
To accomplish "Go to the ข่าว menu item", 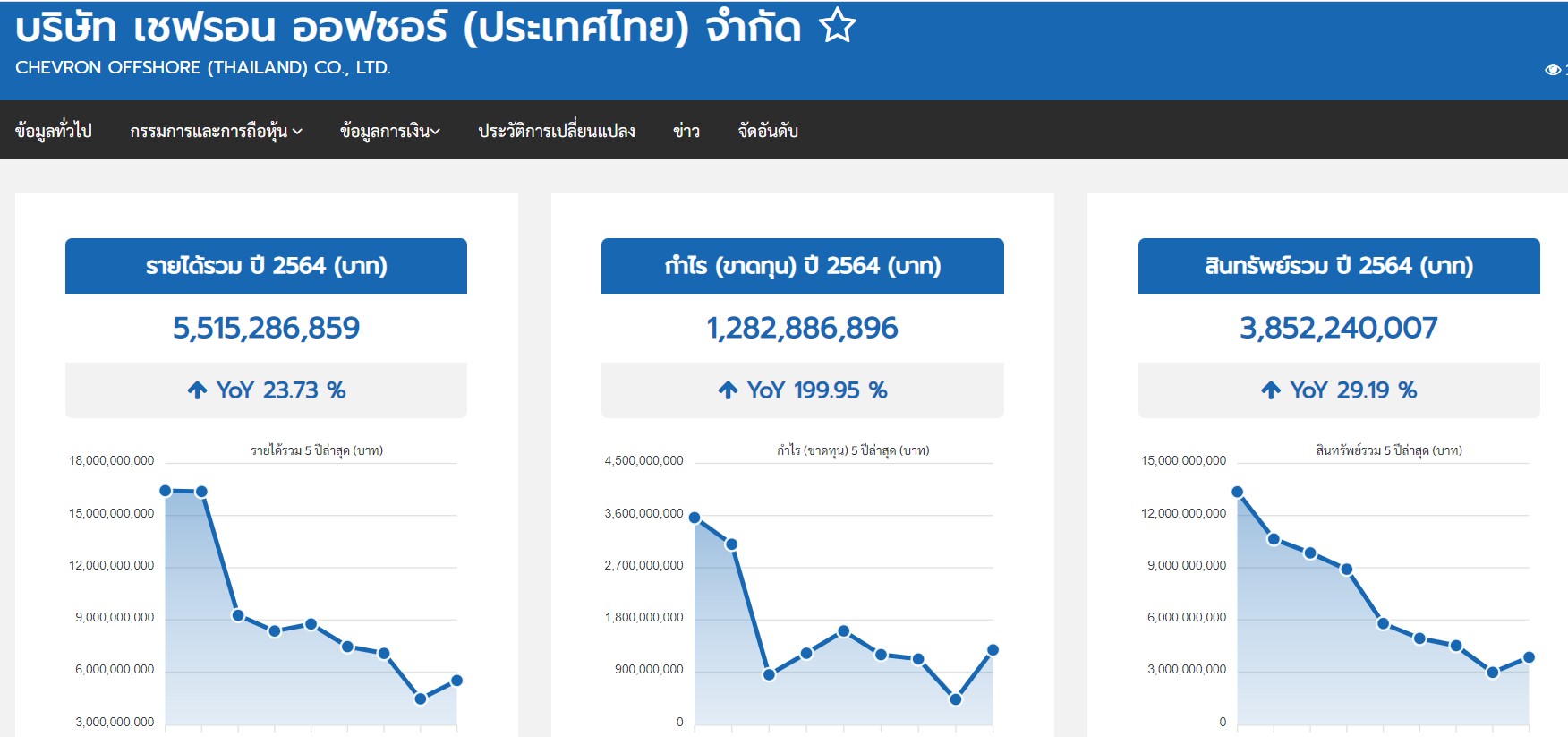I will pos(686,131).
